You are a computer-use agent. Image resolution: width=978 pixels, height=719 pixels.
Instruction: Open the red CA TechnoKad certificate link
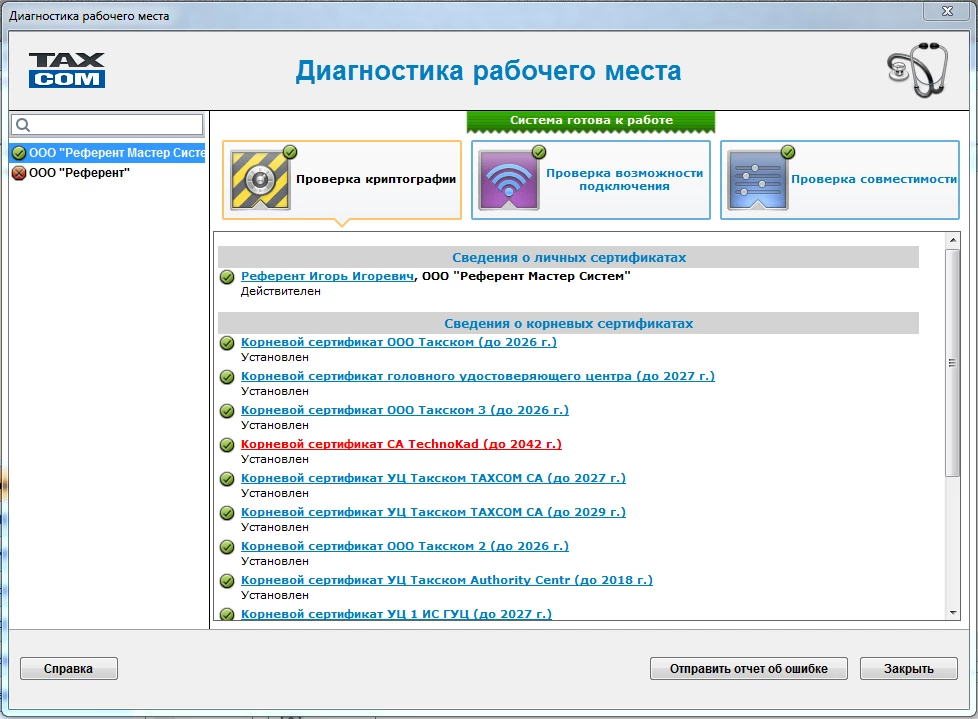pyautogui.click(x=401, y=444)
